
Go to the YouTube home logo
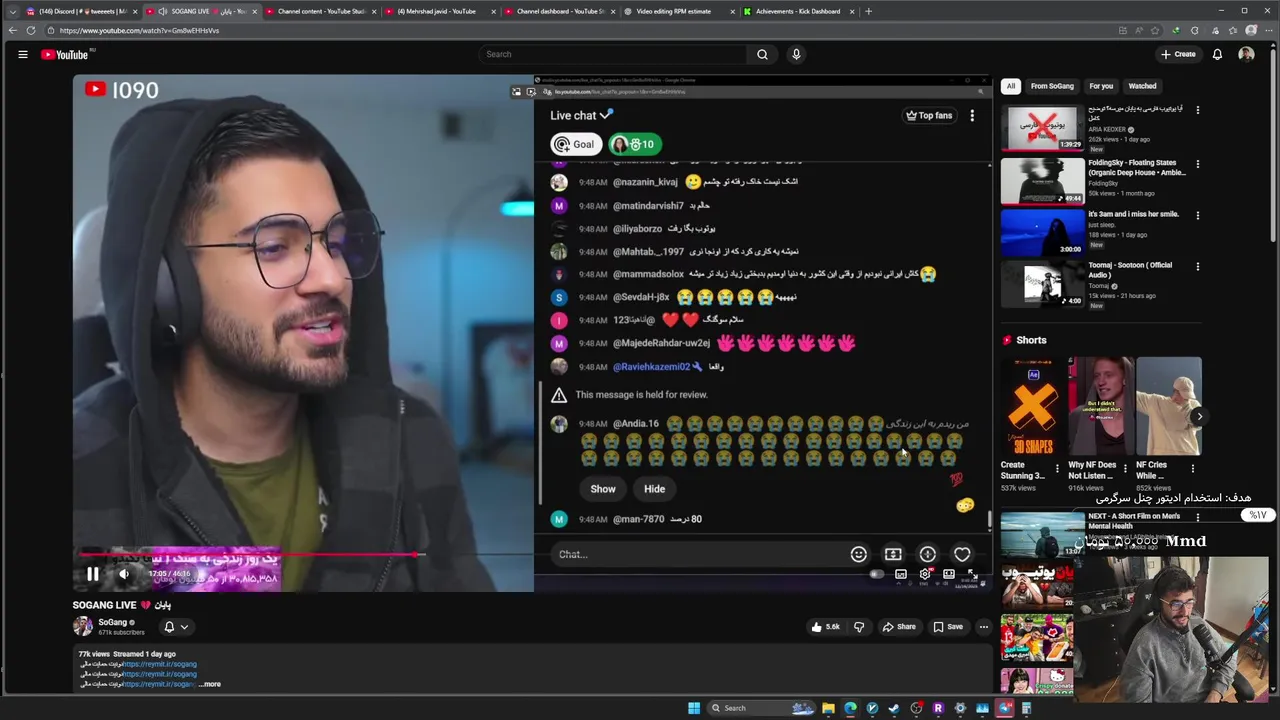(65, 54)
